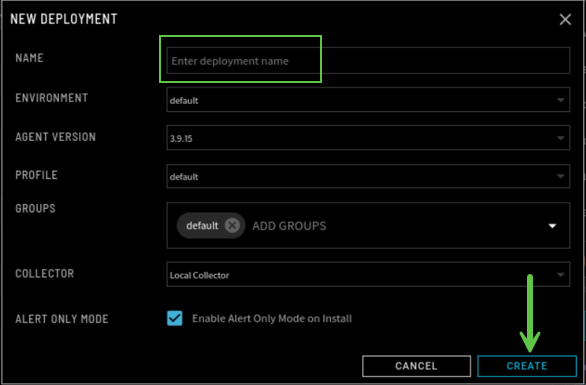Open the Profile dropdown
586x385 pixels.
point(368,176)
